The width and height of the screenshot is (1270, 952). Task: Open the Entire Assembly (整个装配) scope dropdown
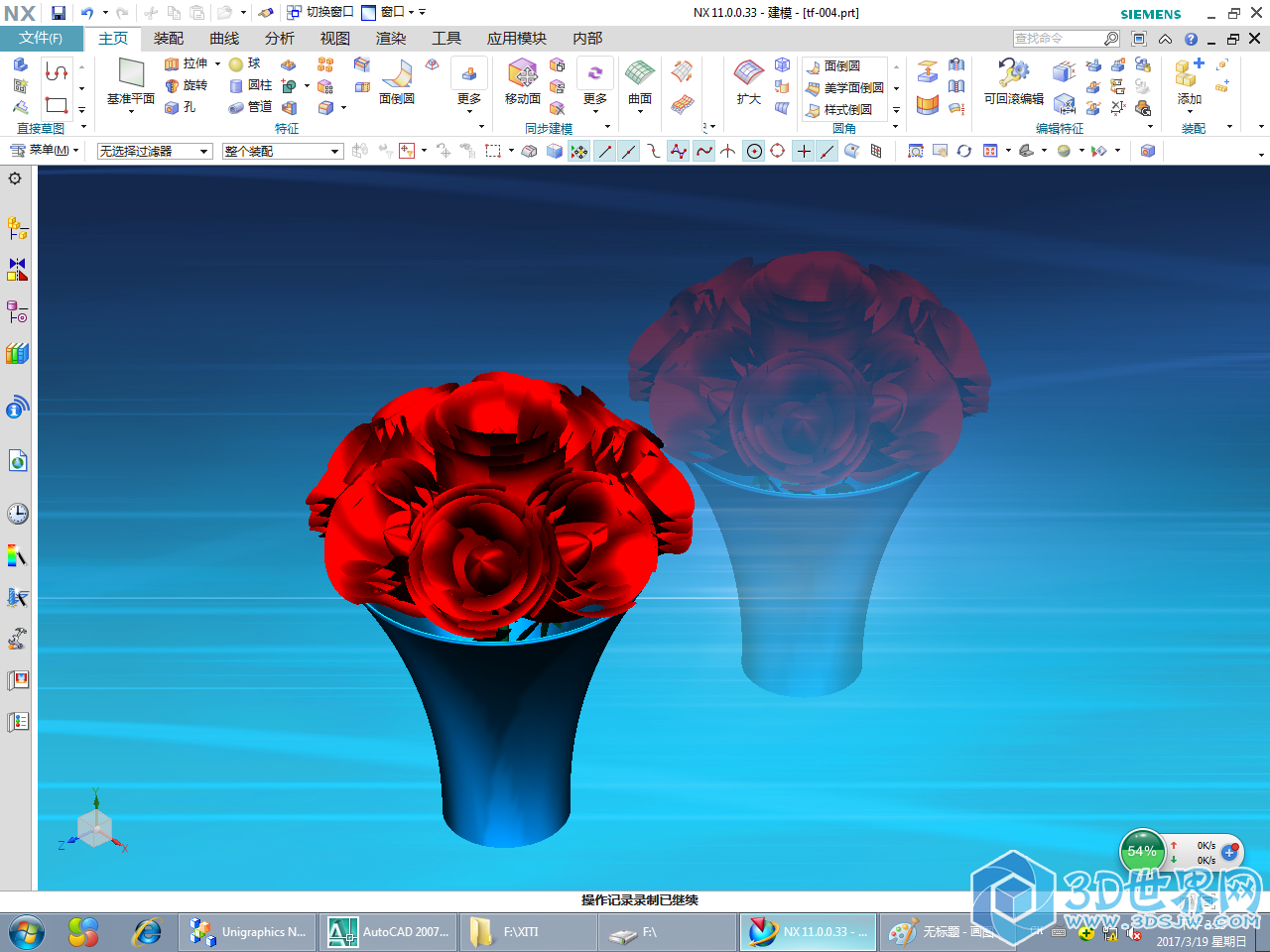[x=283, y=151]
